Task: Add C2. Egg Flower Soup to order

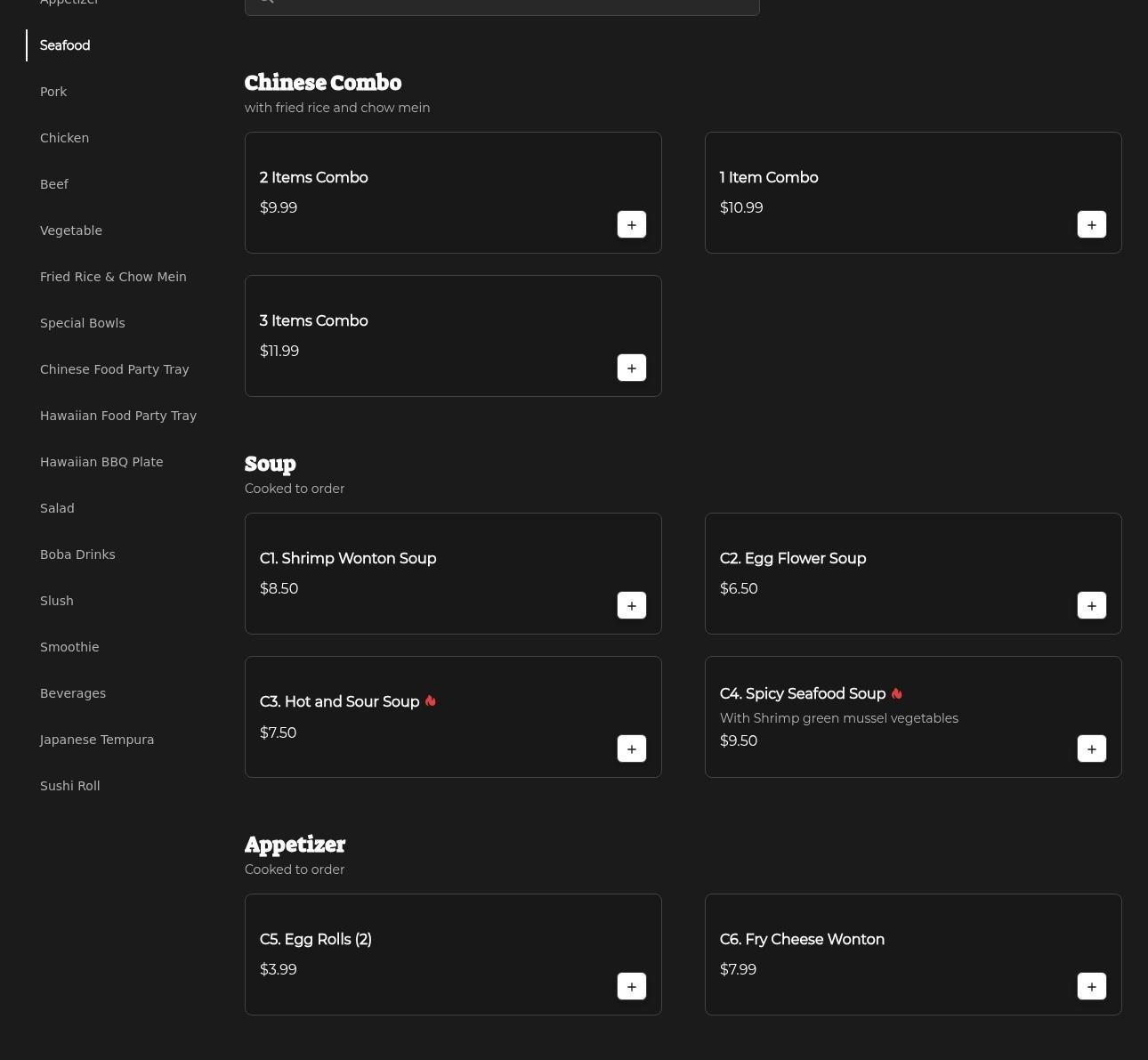Action: 1092,605
